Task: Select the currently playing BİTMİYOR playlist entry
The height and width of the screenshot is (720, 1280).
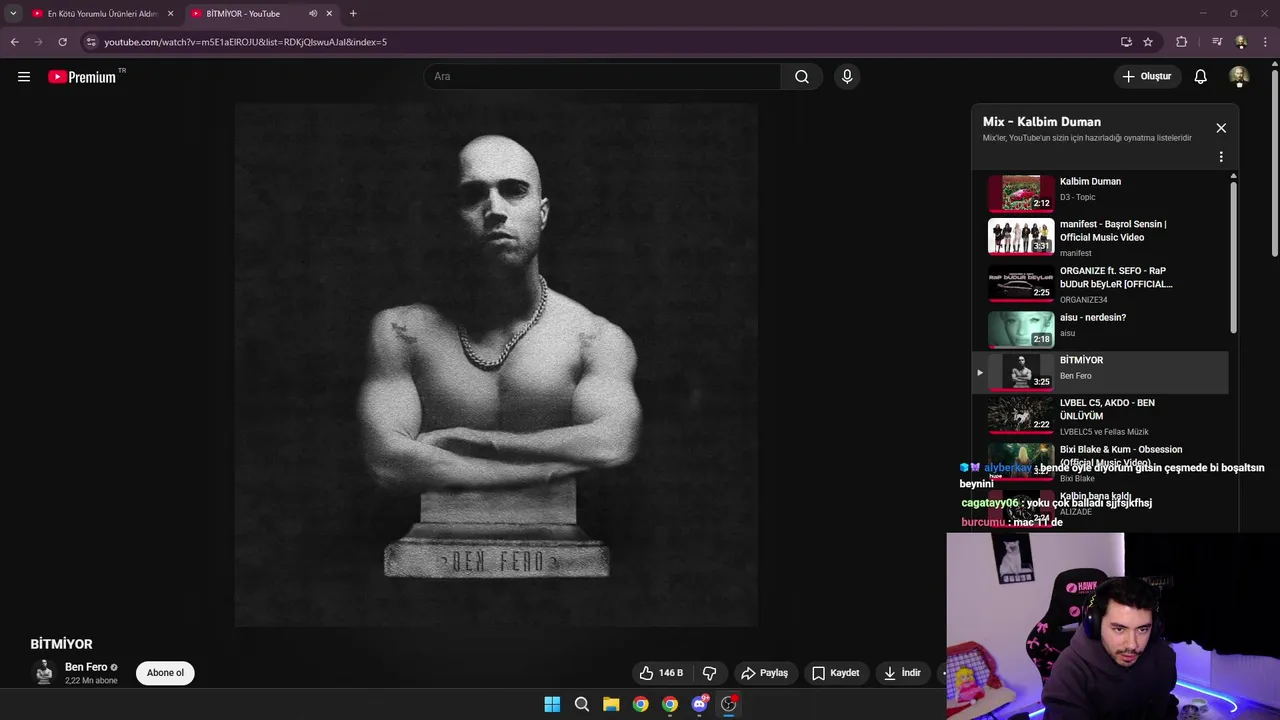Action: point(1100,372)
